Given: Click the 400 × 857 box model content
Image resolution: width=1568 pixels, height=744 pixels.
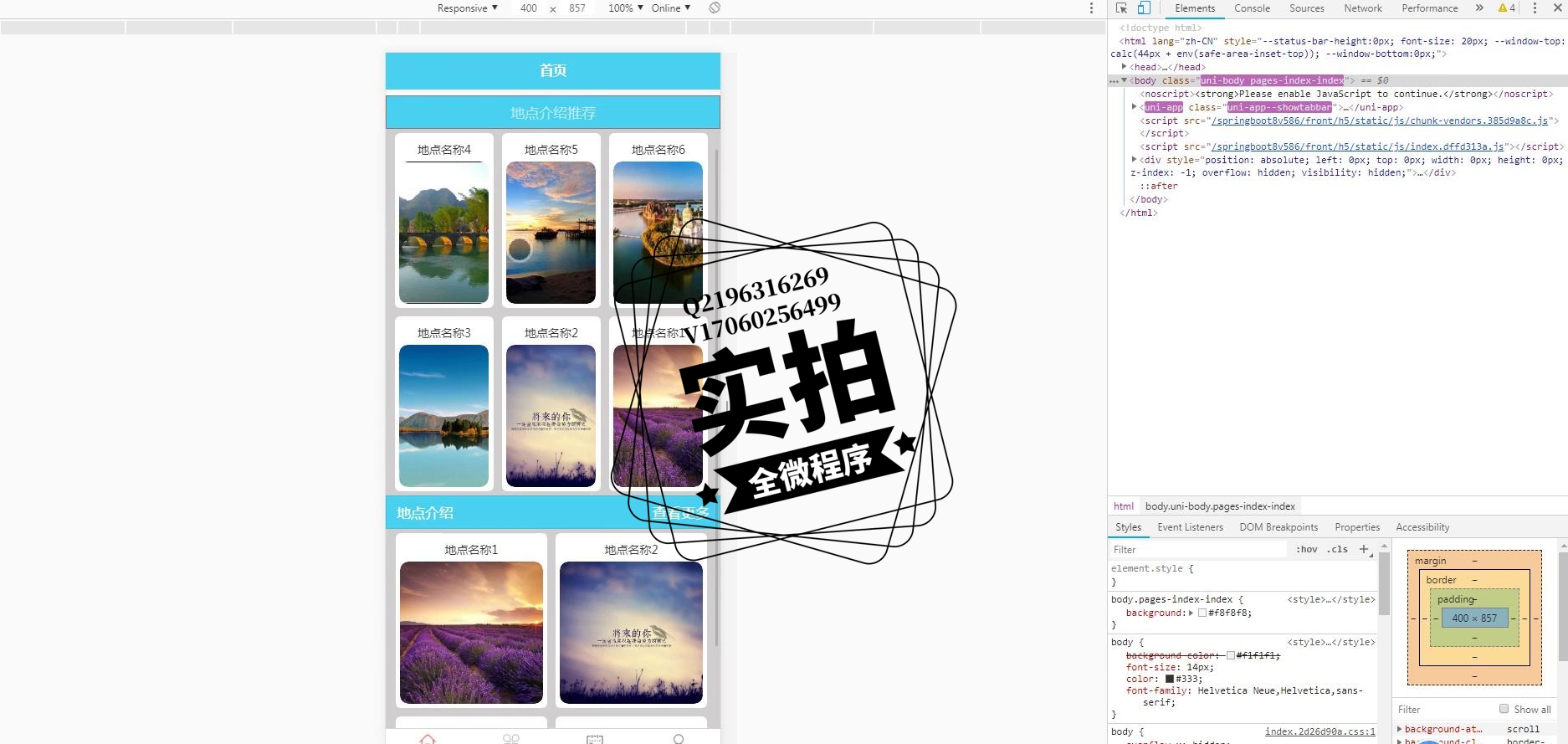Looking at the screenshot, I should pos(1474,618).
